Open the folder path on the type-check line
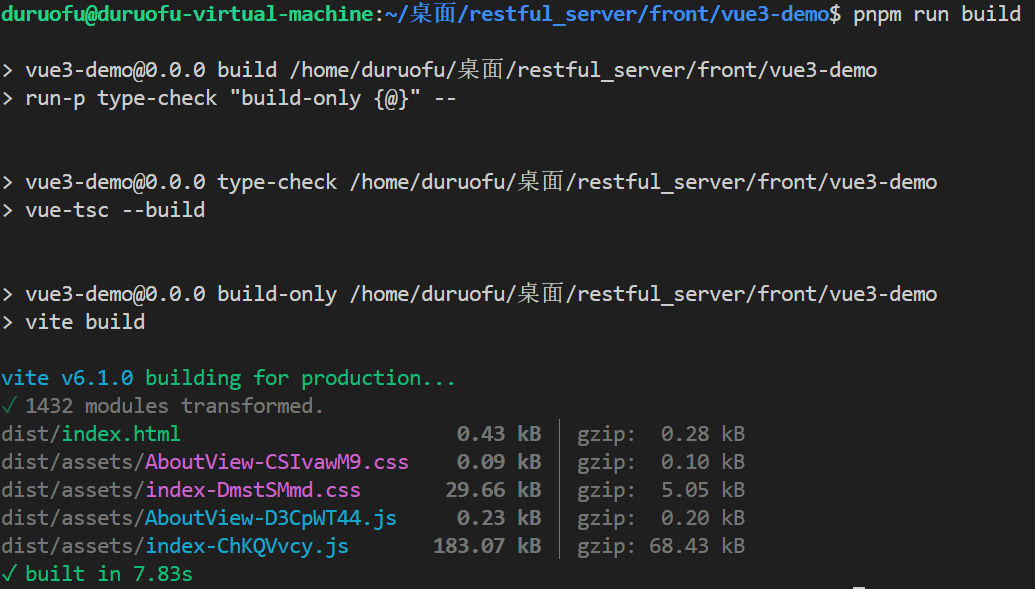The height and width of the screenshot is (589, 1035). 643,182
